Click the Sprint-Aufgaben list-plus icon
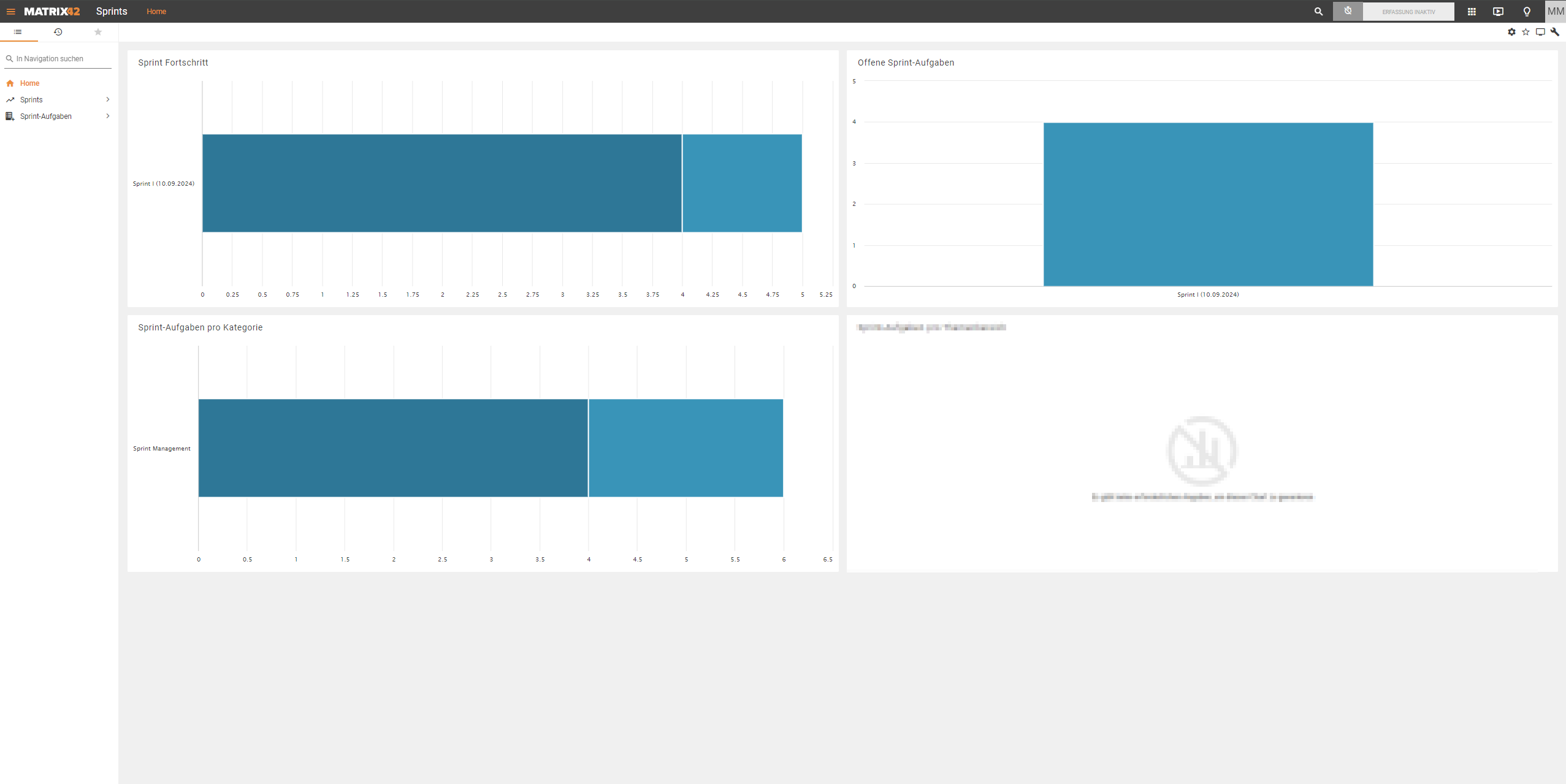 point(10,116)
